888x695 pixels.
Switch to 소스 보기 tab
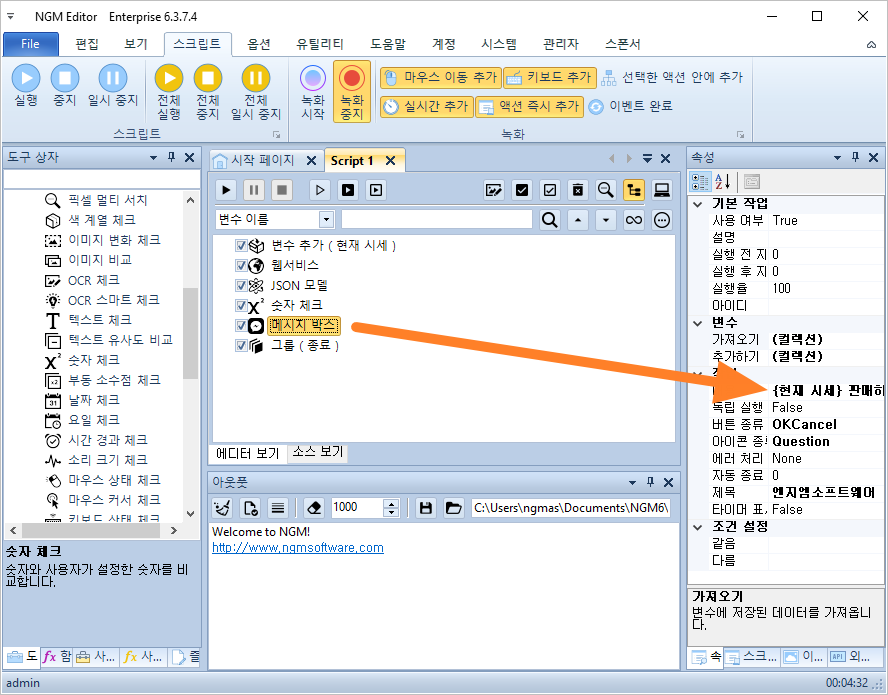(x=317, y=452)
